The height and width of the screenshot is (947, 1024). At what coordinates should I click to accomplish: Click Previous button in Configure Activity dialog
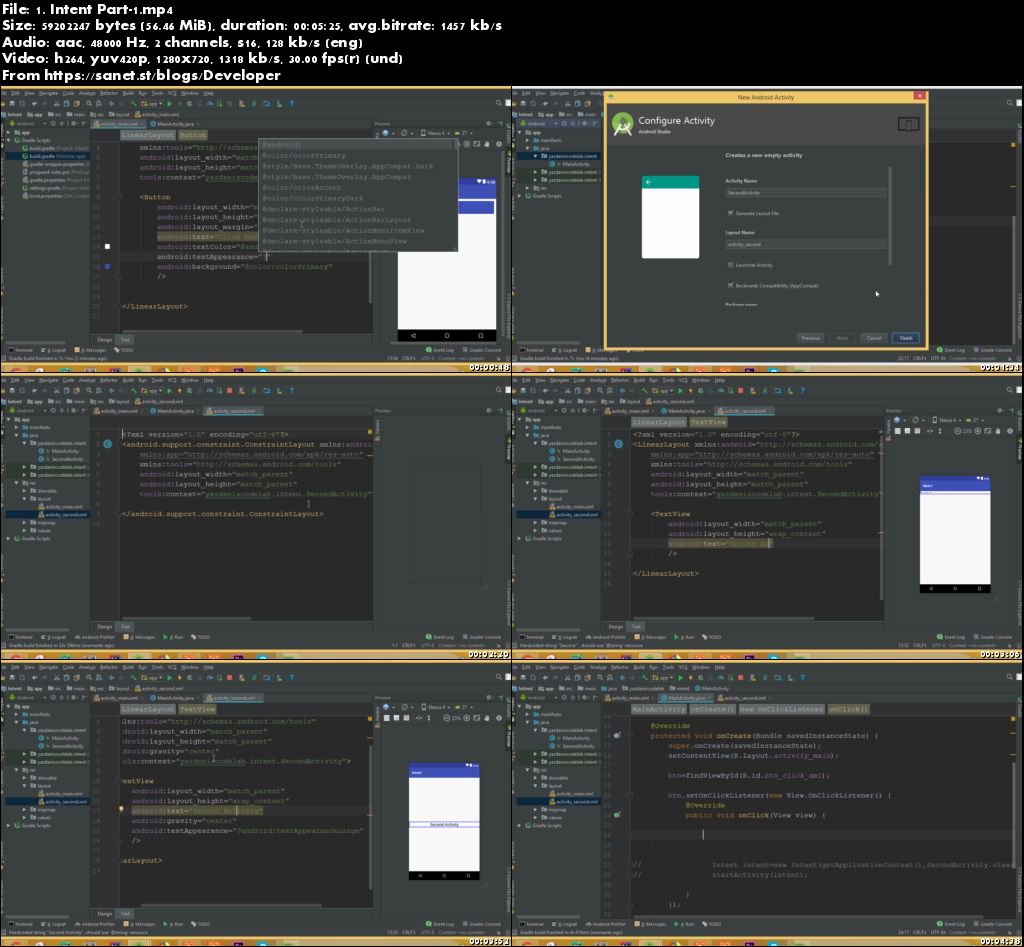(810, 338)
